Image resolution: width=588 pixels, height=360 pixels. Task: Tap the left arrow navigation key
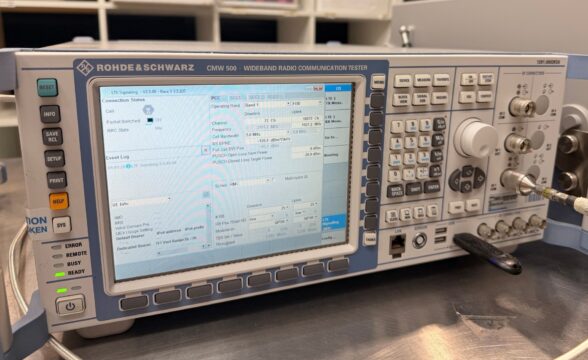coord(456,181)
